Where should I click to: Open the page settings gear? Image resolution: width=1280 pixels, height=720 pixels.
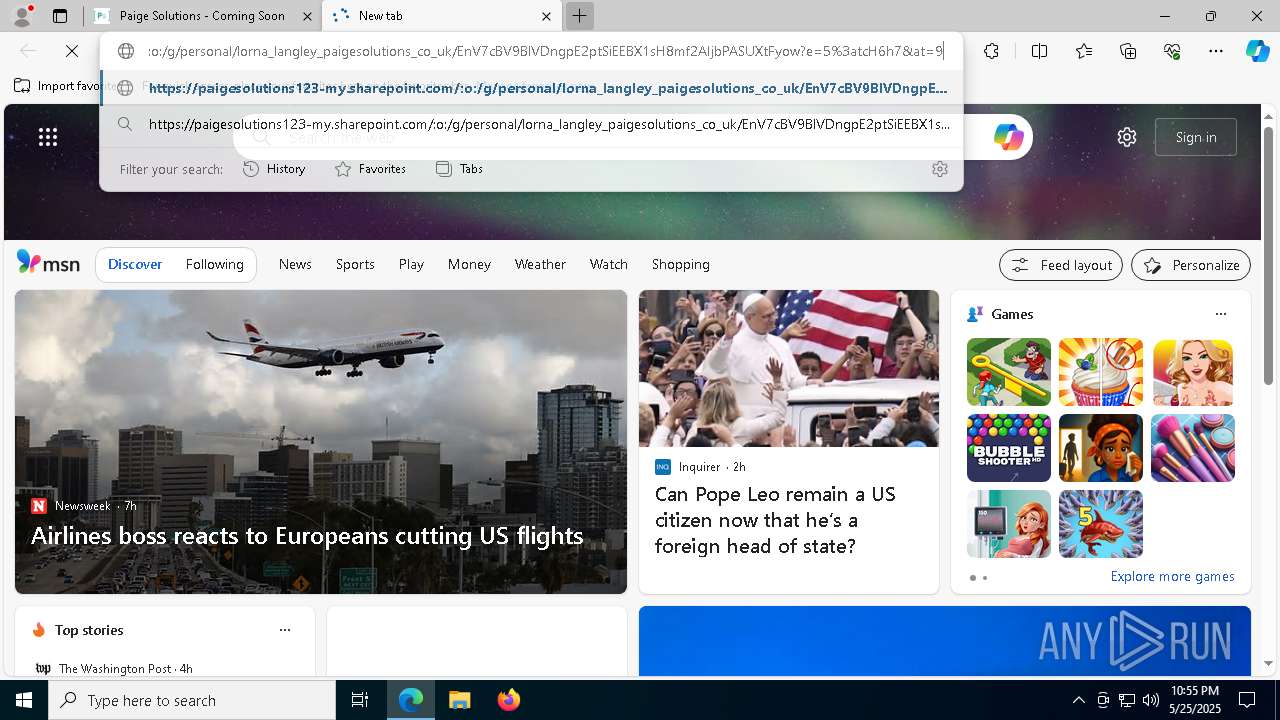pos(1127,137)
